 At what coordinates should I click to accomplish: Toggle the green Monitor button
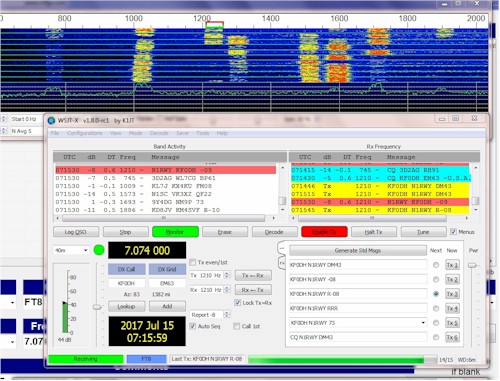pyautogui.click(x=175, y=232)
